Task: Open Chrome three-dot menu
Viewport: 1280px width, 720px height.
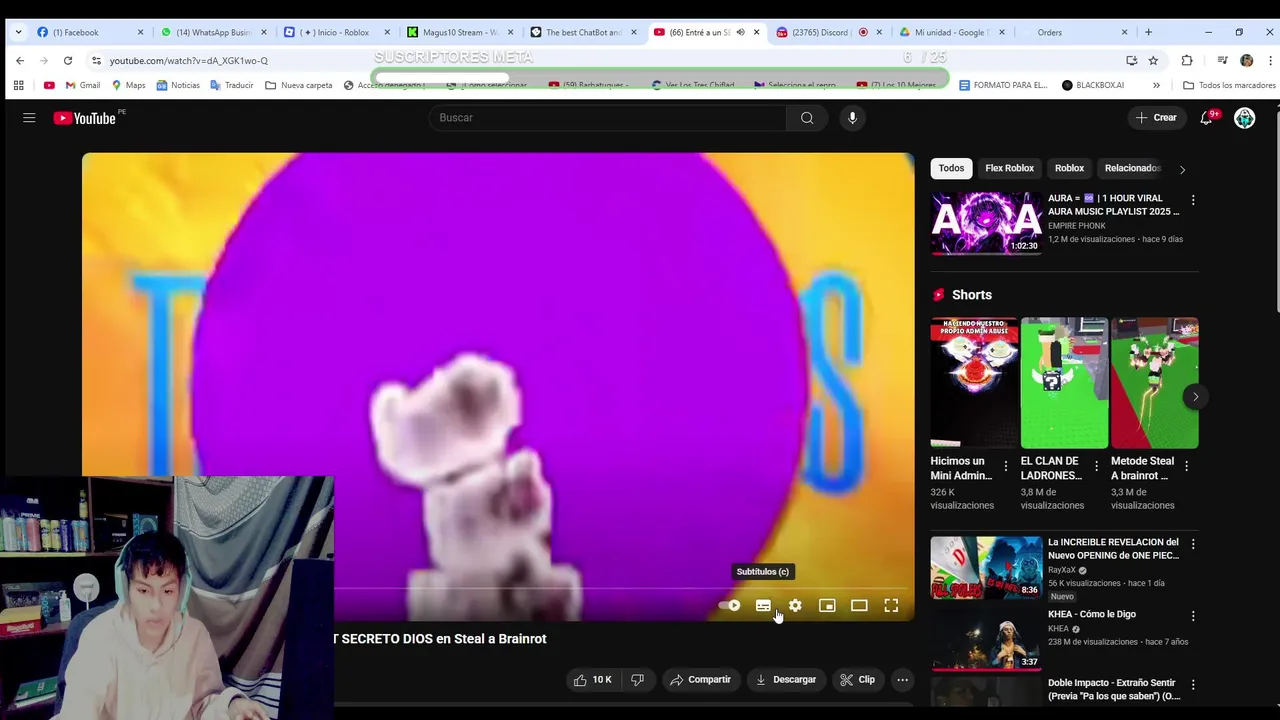Action: point(1270,60)
